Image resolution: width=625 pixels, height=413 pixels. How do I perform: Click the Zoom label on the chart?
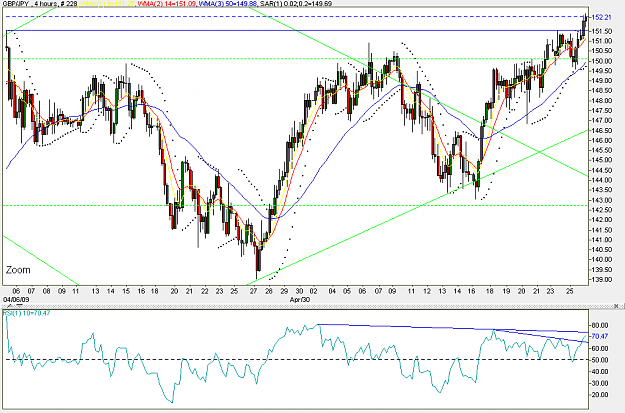tap(18, 270)
